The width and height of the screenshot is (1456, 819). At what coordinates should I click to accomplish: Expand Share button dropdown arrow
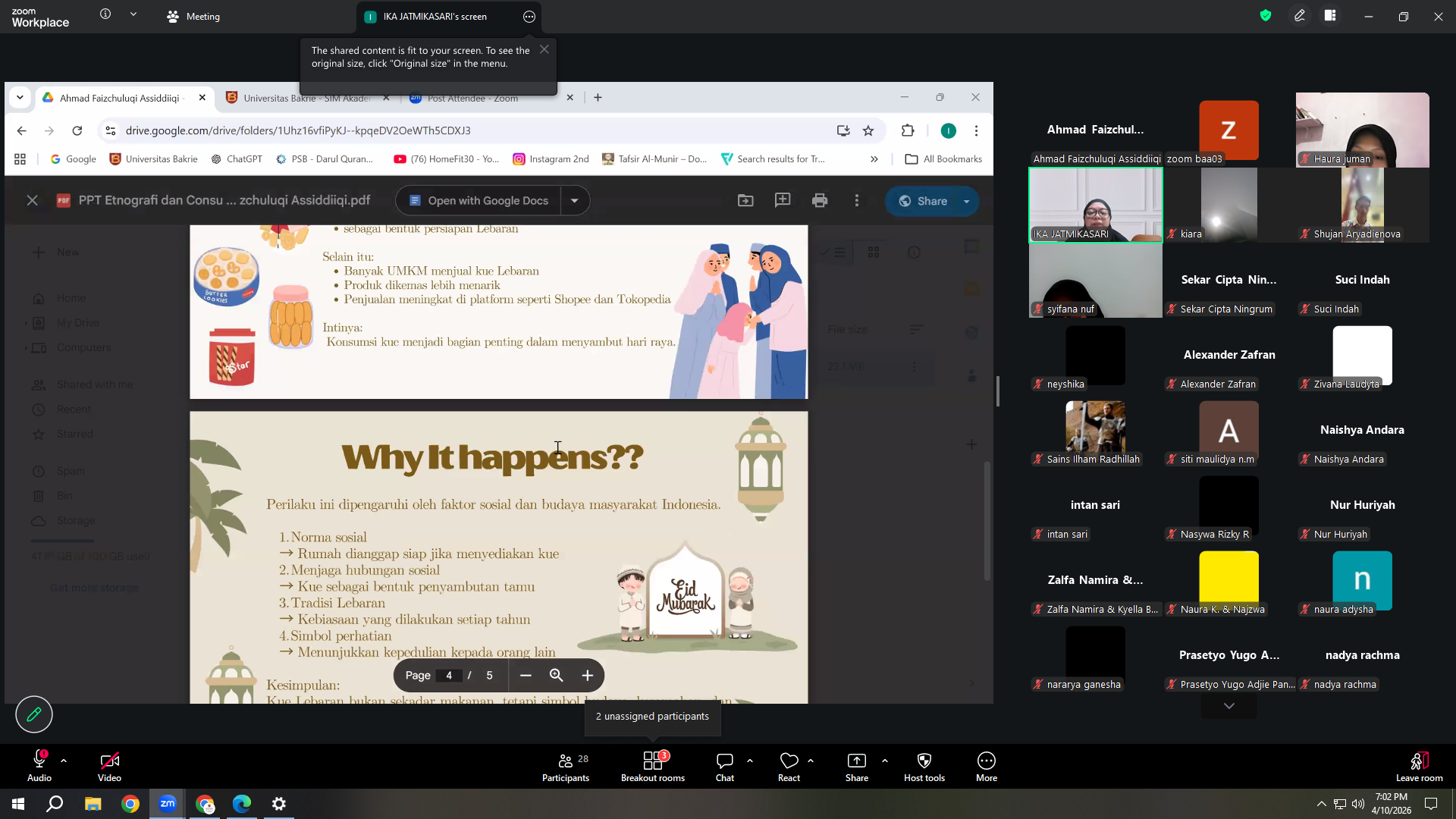[967, 201]
